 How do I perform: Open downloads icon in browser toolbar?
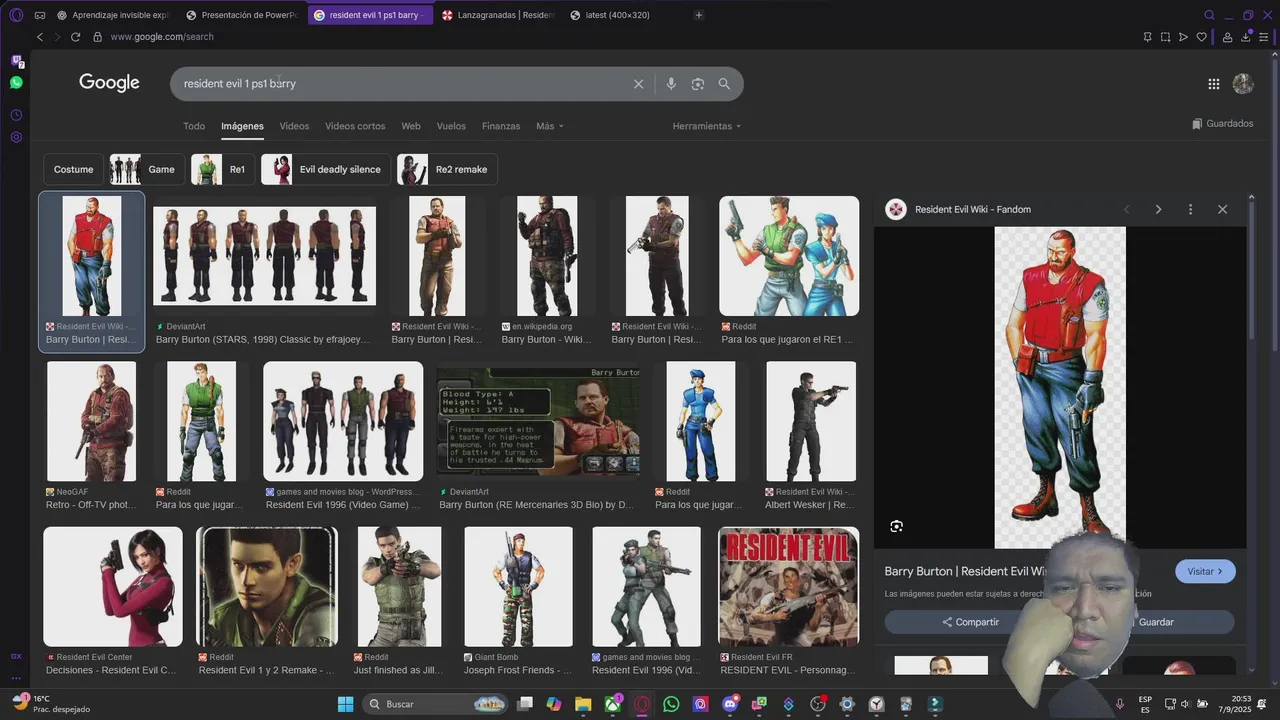click(1246, 37)
